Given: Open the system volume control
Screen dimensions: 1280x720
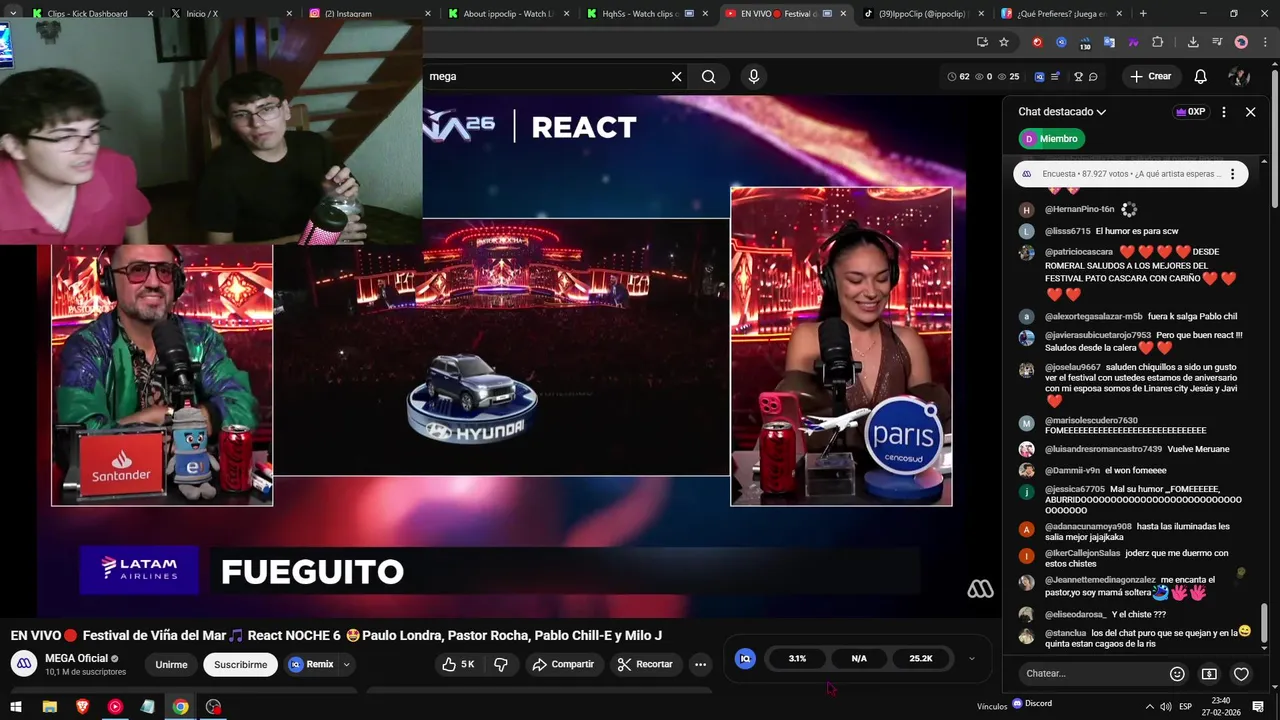Looking at the screenshot, I should click(x=1166, y=706).
